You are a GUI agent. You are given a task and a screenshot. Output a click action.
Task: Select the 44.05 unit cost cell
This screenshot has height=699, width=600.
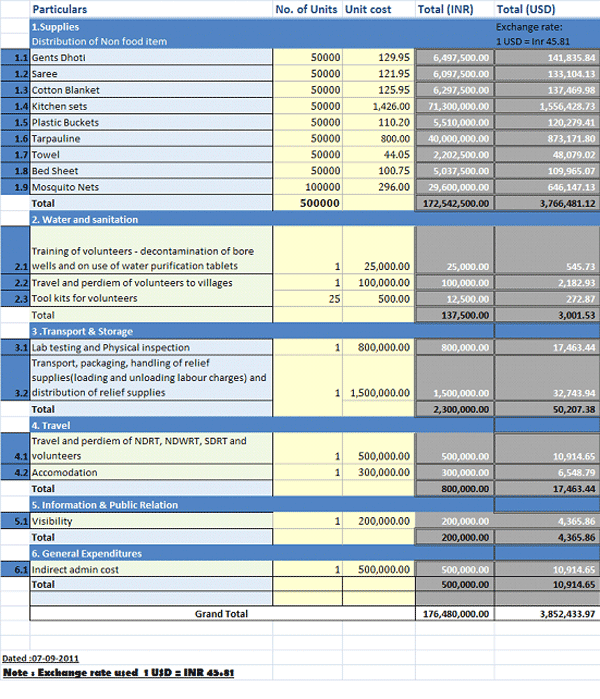click(x=378, y=155)
